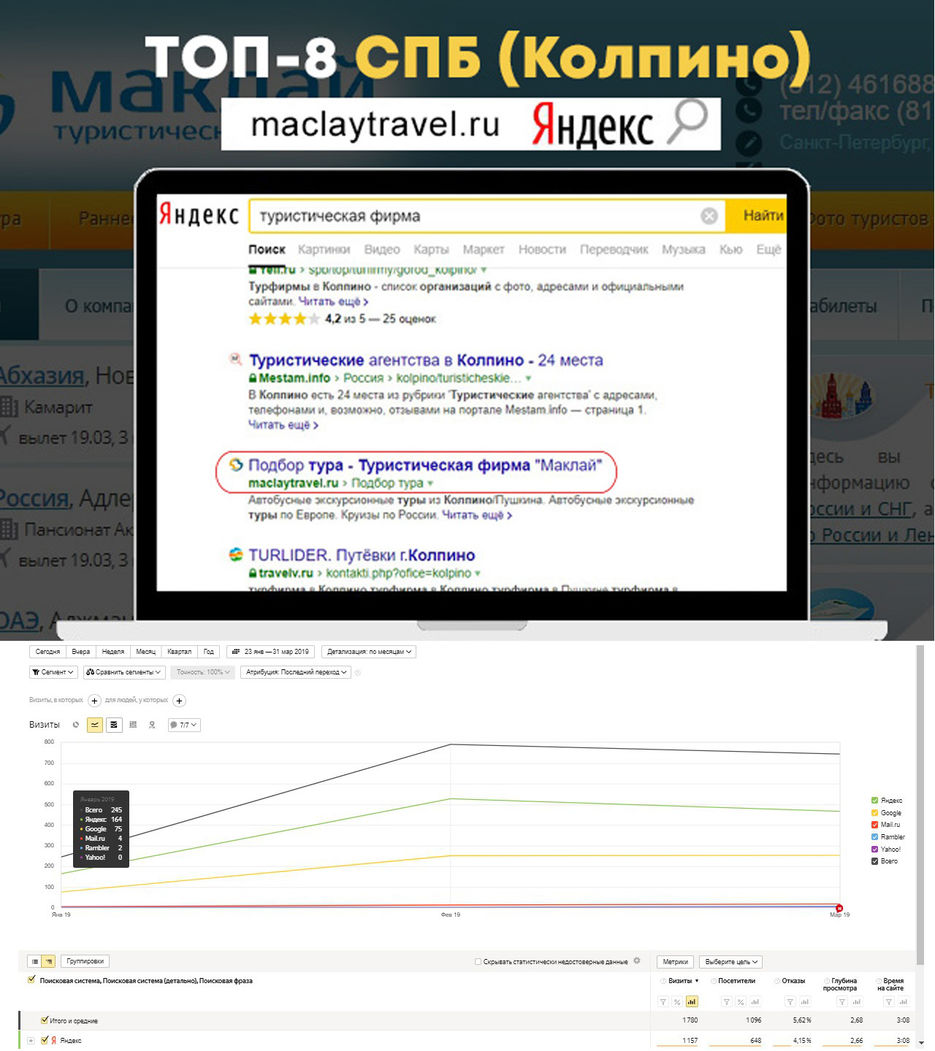Click the percent icon under Посетители column
This screenshot has width=935, height=1051.
click(x=741, y=1002)
